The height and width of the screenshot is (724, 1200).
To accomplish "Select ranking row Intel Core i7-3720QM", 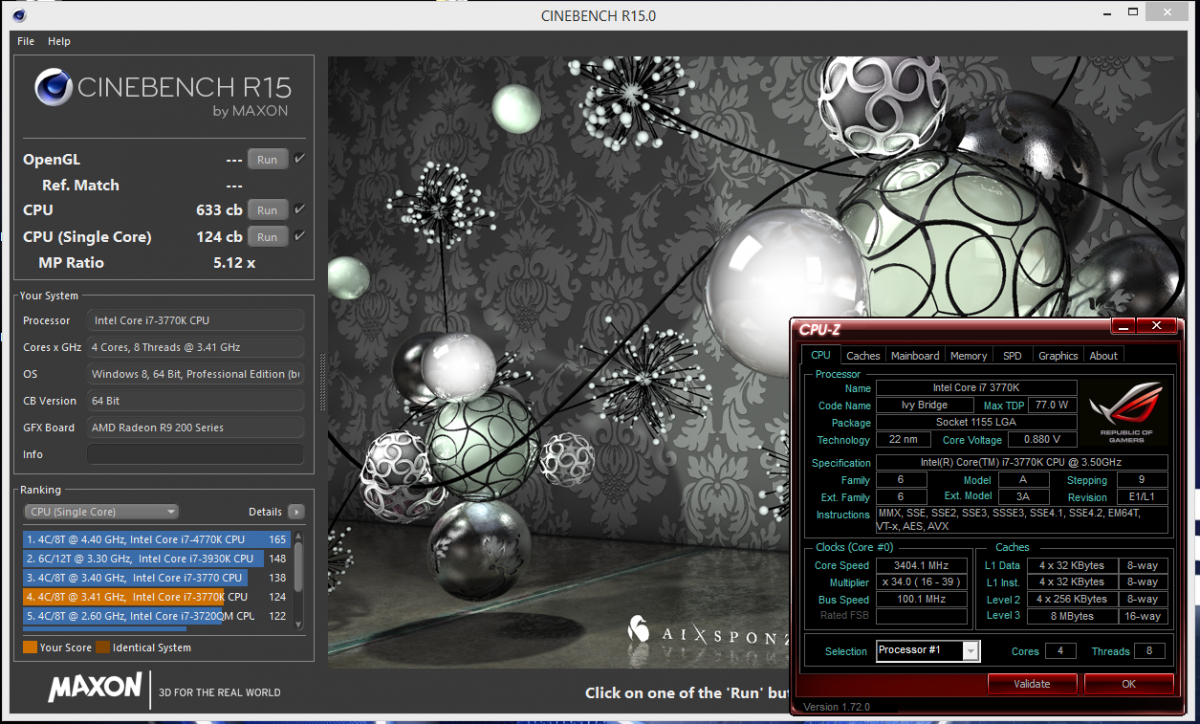I will coord(157,616).
